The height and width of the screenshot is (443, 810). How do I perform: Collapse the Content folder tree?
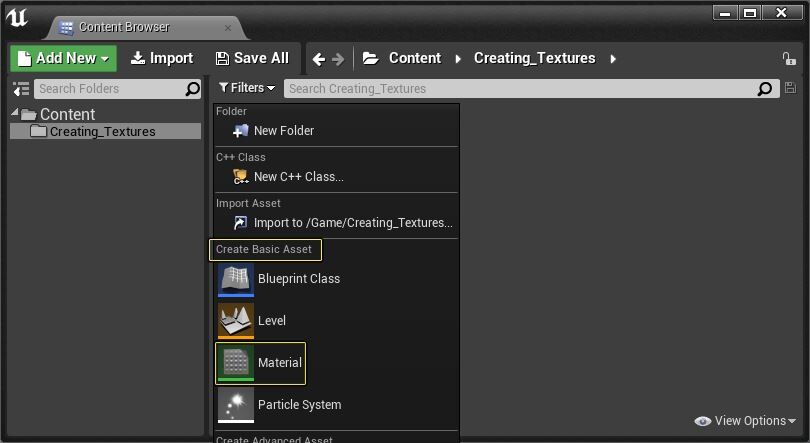[15, 113]
